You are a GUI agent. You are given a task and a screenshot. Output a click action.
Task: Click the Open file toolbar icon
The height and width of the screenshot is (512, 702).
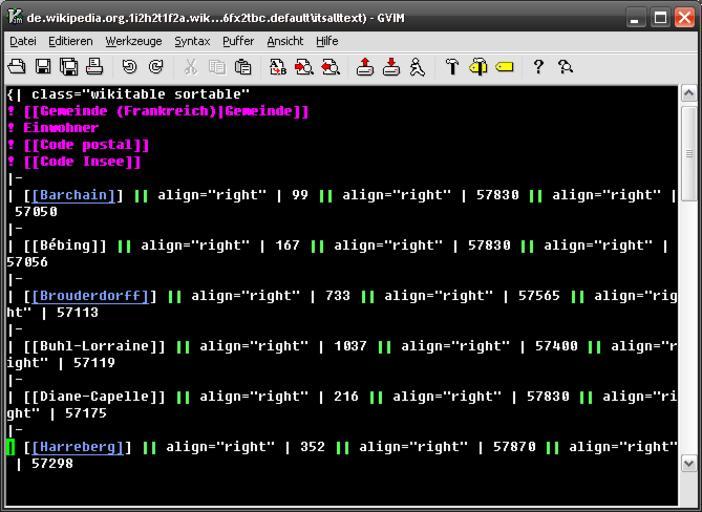17,67
